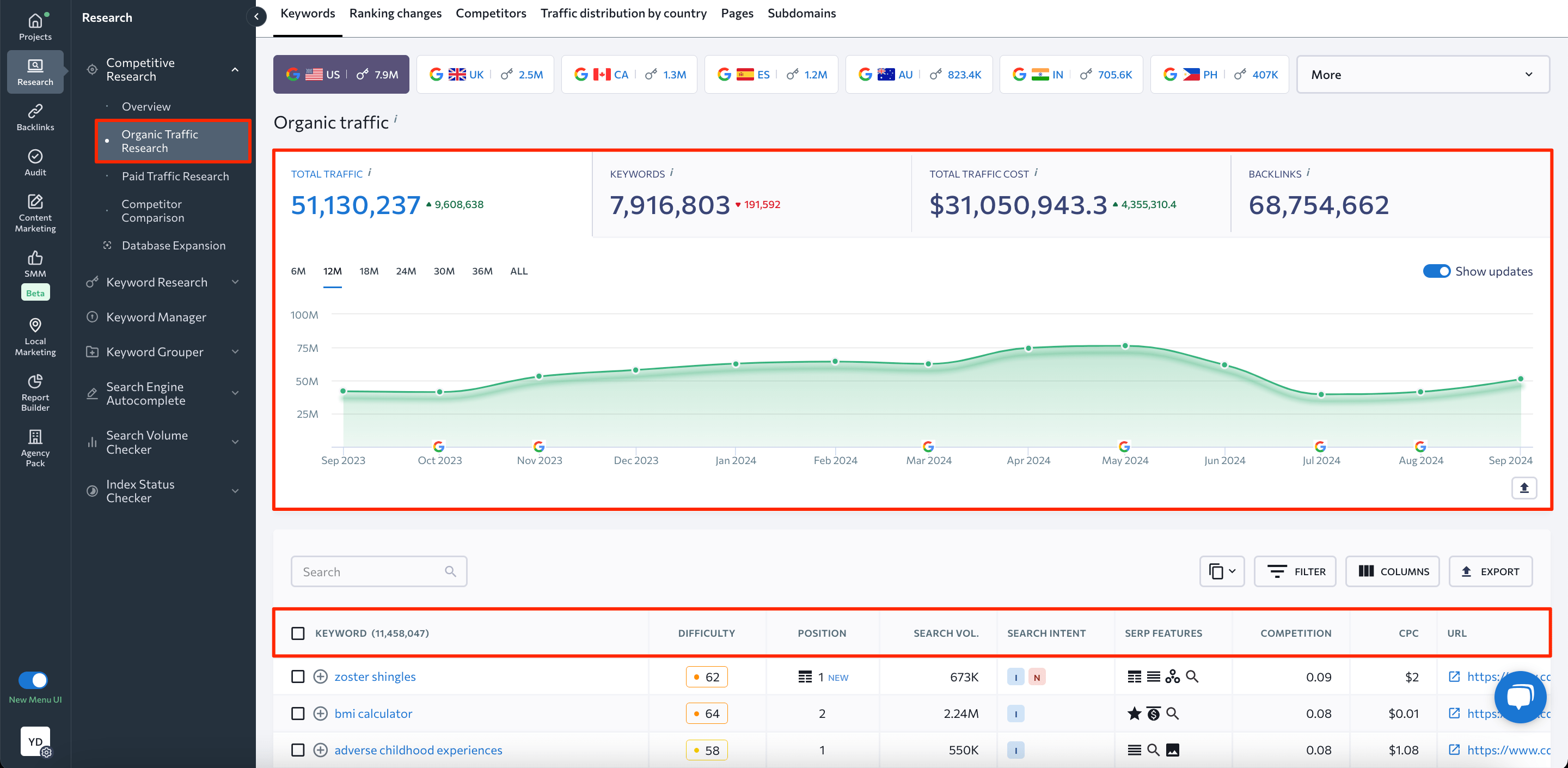Select the Research sidebar icon

(35, 72)
